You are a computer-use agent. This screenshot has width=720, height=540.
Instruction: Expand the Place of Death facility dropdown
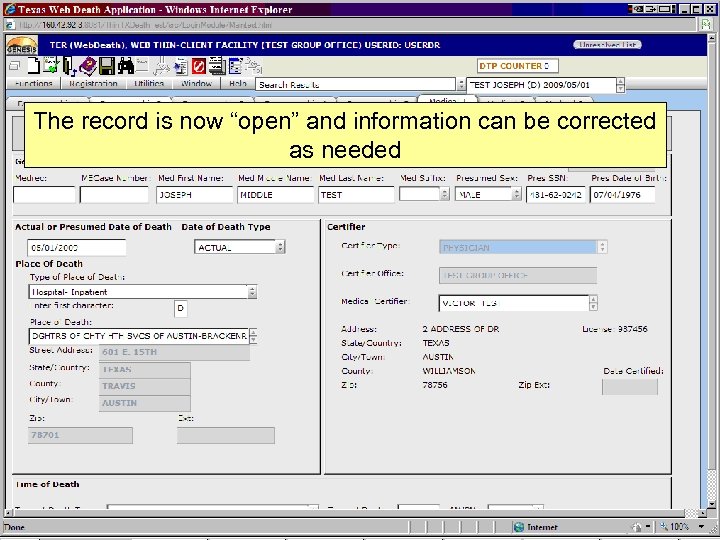pyautogui.click(x=253, y=336)
